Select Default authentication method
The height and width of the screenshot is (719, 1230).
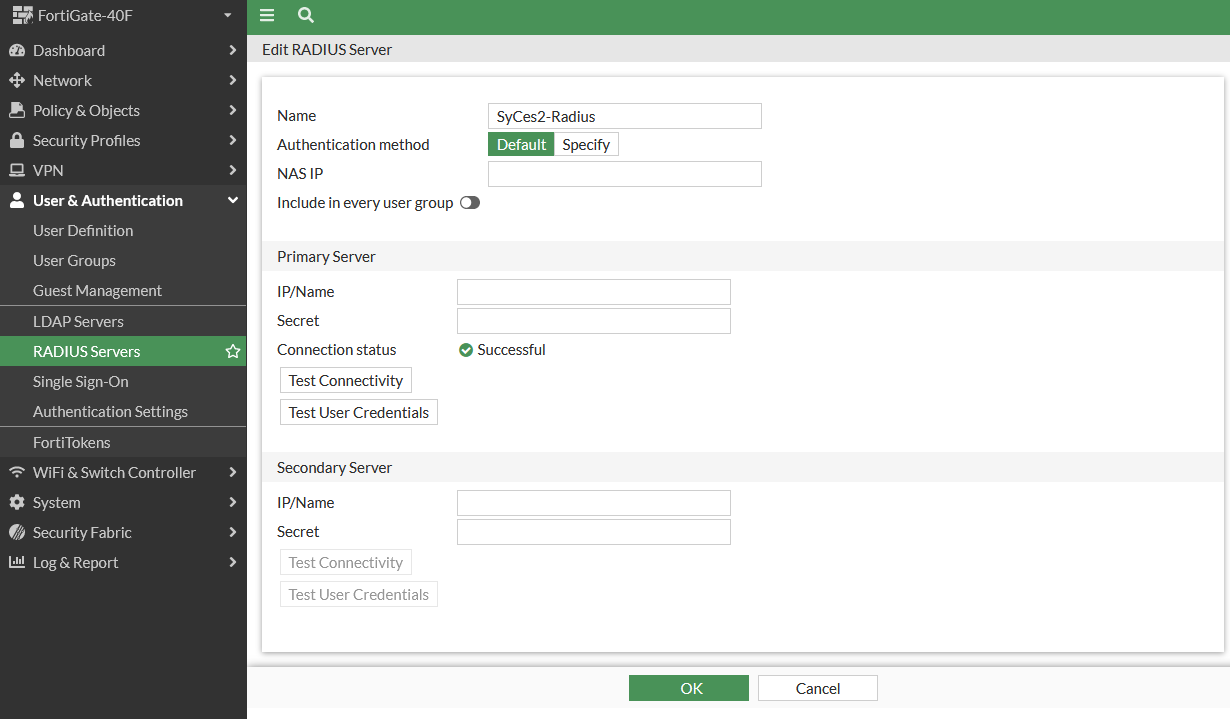(x=521, y=144)
